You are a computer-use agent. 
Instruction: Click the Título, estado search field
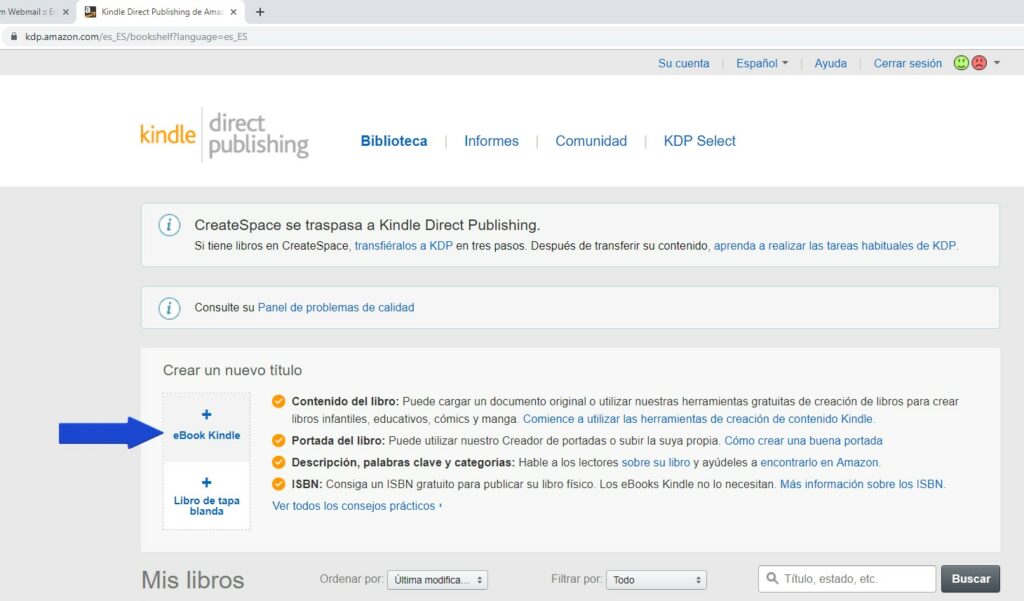click(847, 579)
